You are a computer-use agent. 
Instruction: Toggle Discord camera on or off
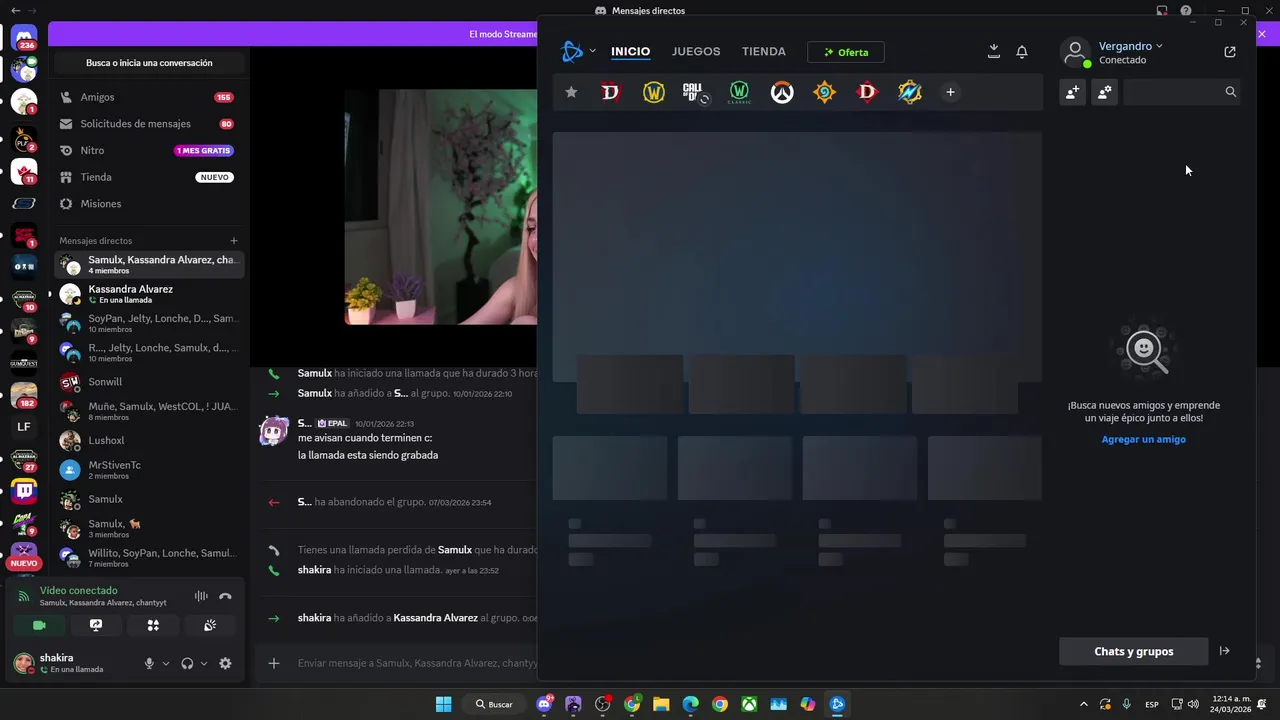coord(39,625)
